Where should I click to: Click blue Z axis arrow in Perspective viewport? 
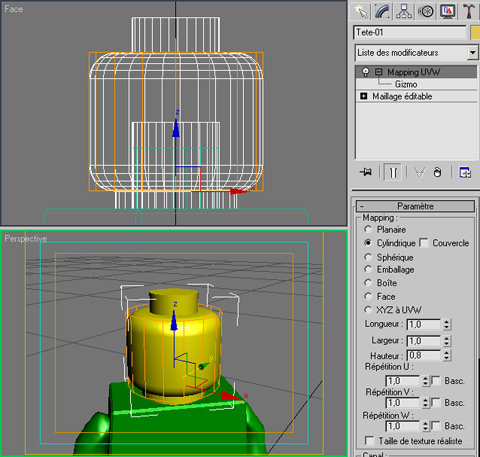tap(174, 321)
